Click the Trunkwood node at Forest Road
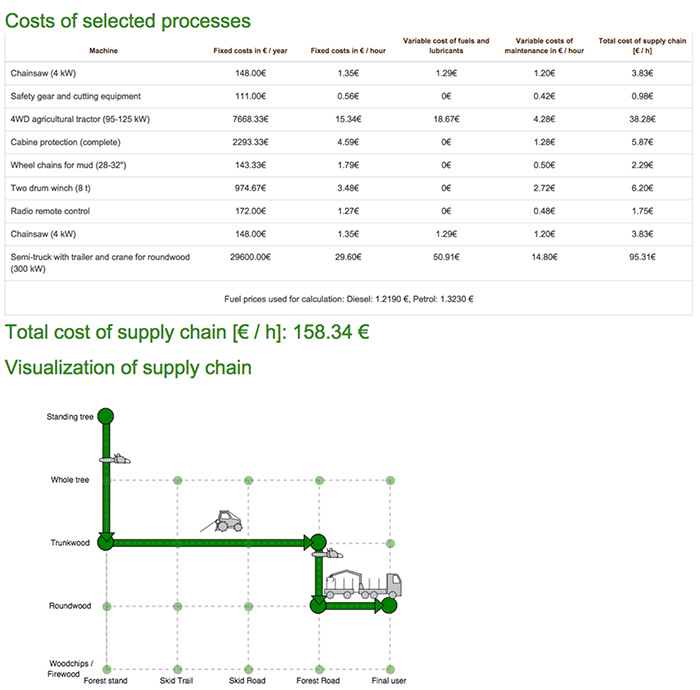Image resolution: width=700 pixels, height=690 pixels. click(318, 543)
